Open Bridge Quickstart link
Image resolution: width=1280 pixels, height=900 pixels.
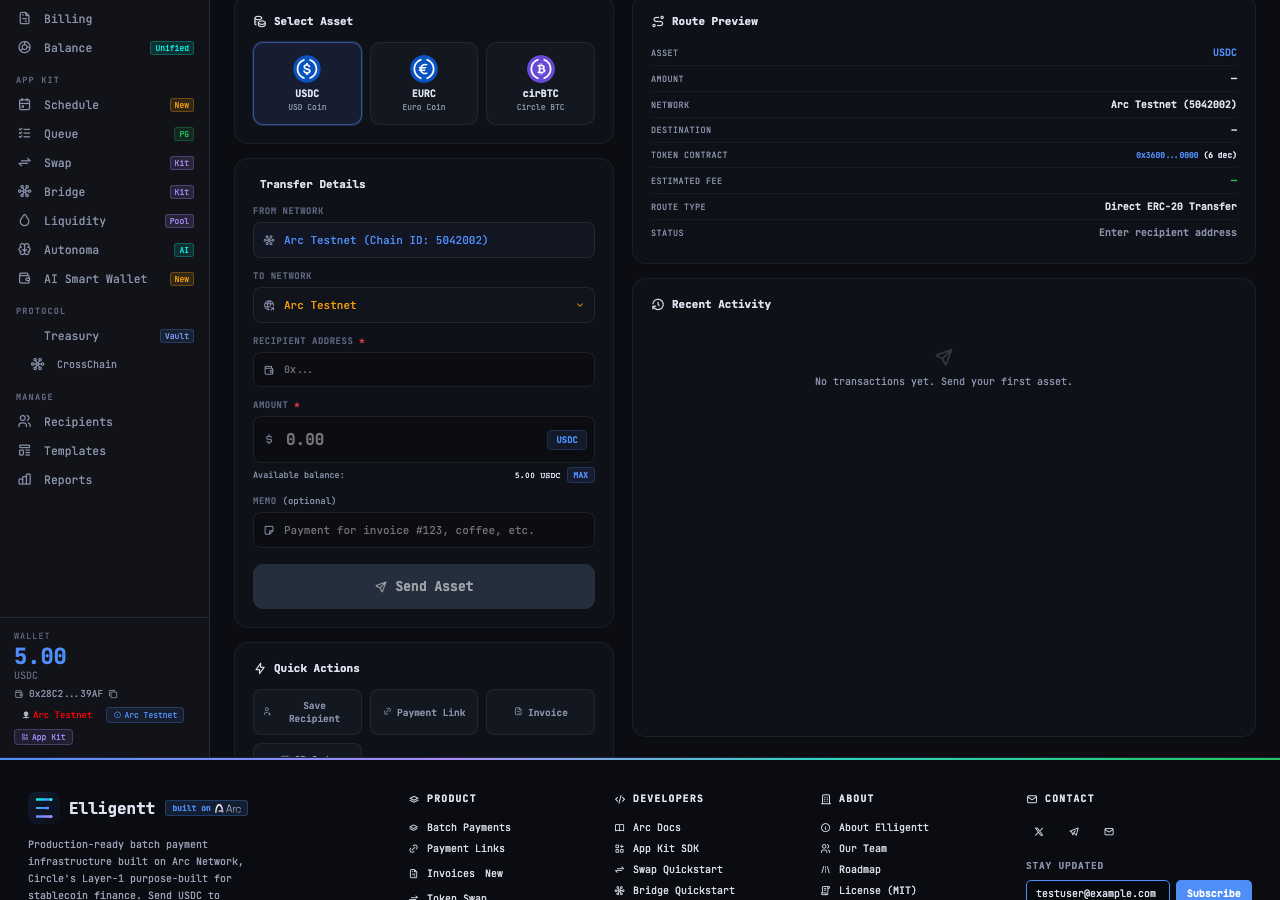[x=684, y=890]
